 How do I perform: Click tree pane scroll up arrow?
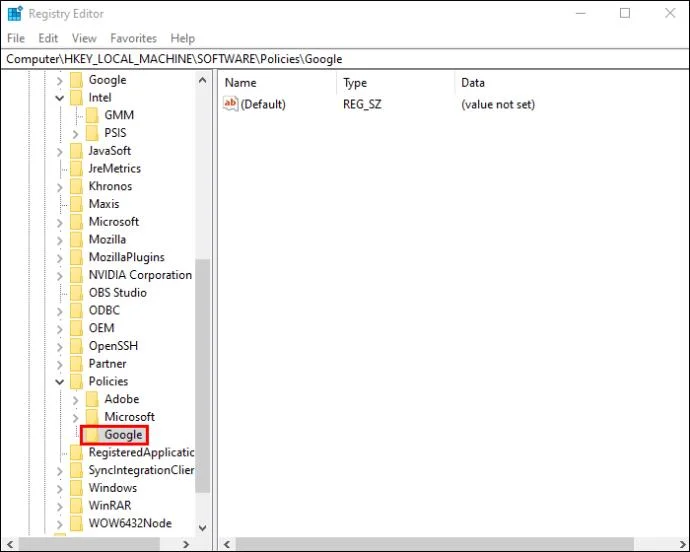[202, 81]
